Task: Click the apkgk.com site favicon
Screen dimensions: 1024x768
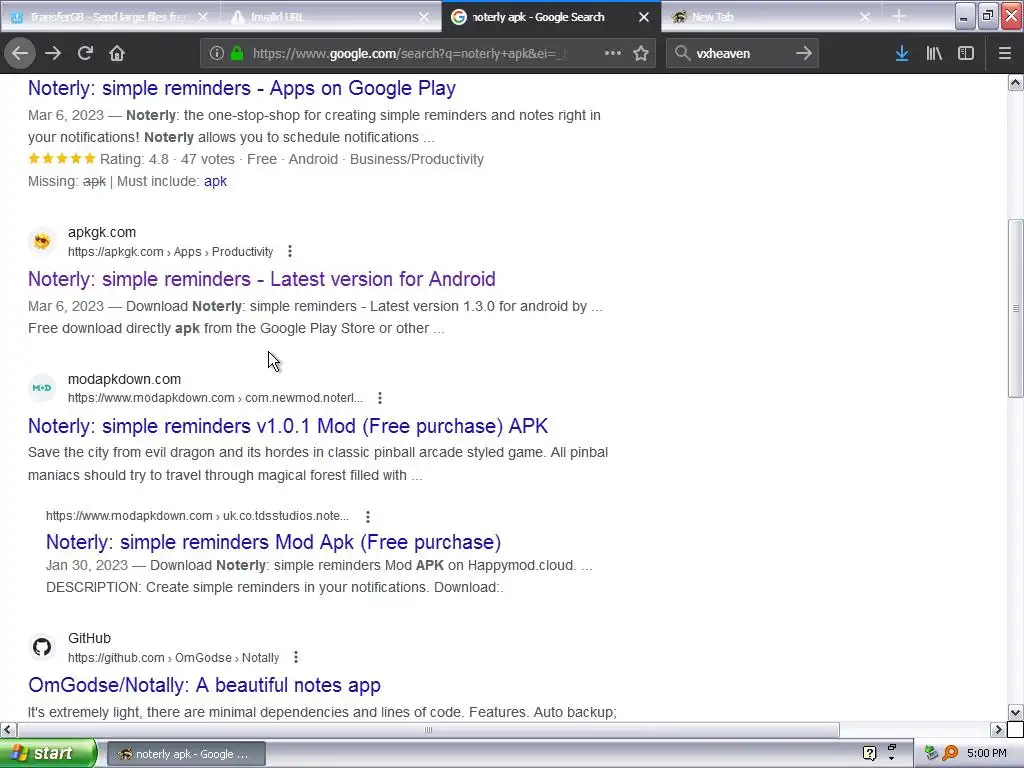Action: [x=42, y=242]
